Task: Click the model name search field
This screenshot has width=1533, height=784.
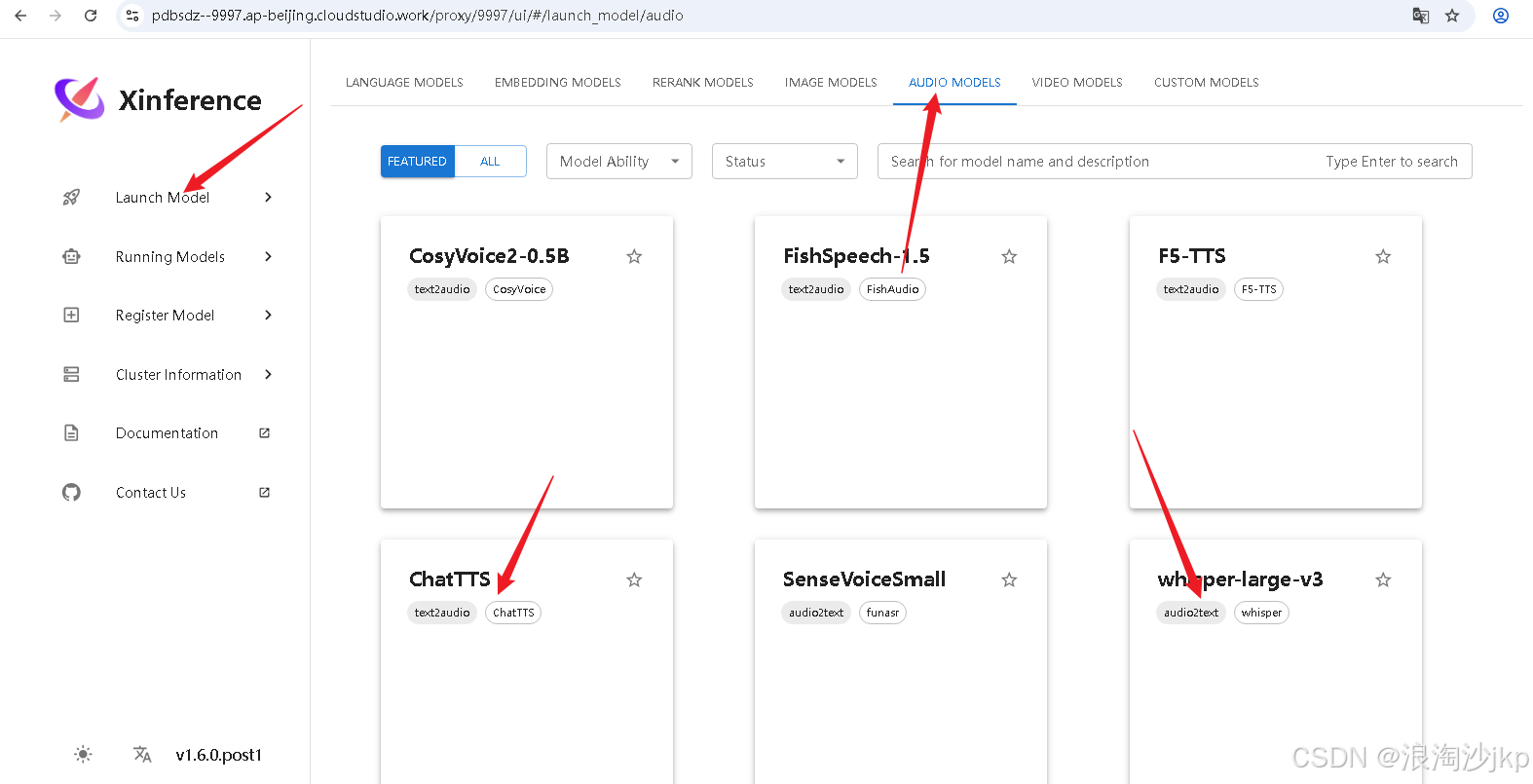Action: click(1175, 161)
